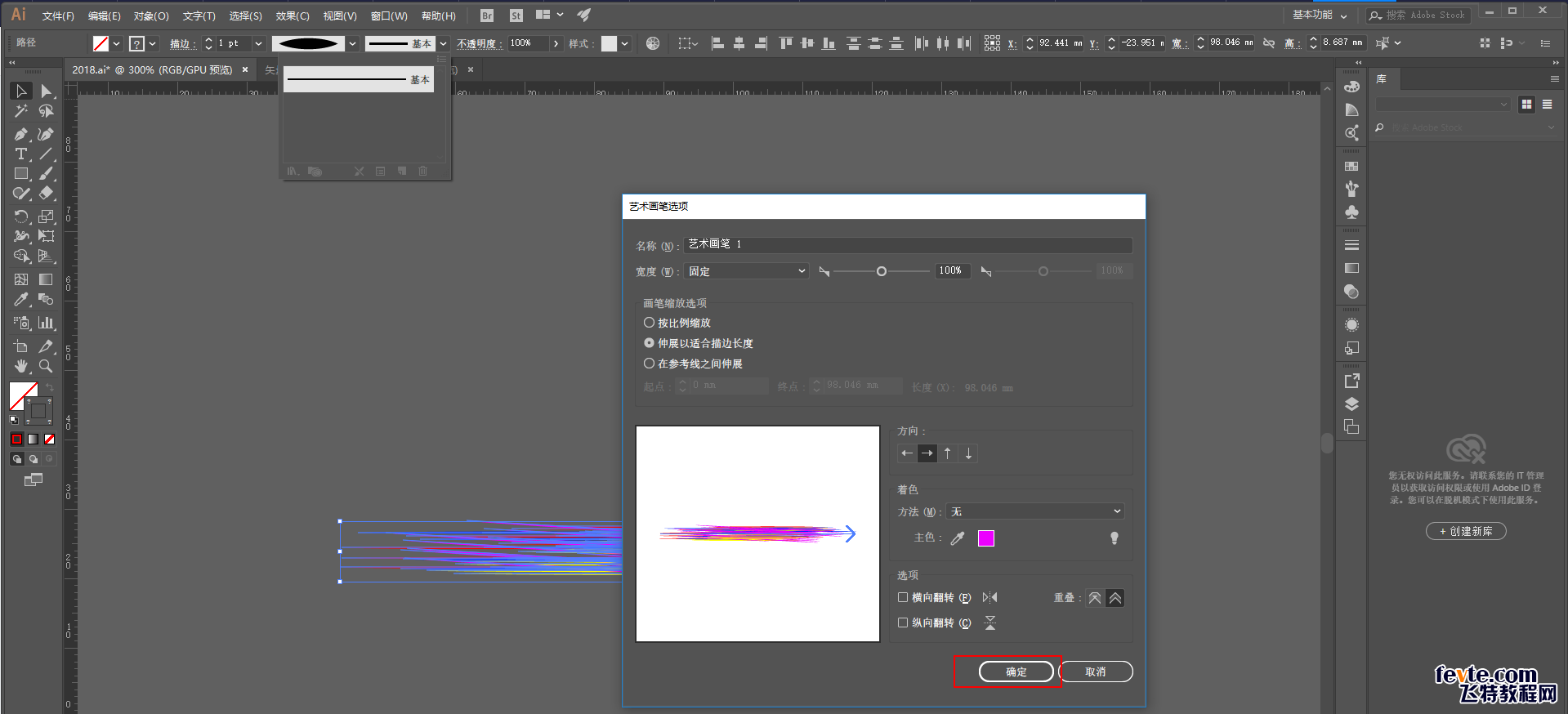Choose the Zoom tool magnifier

click(x=47, y=366)
